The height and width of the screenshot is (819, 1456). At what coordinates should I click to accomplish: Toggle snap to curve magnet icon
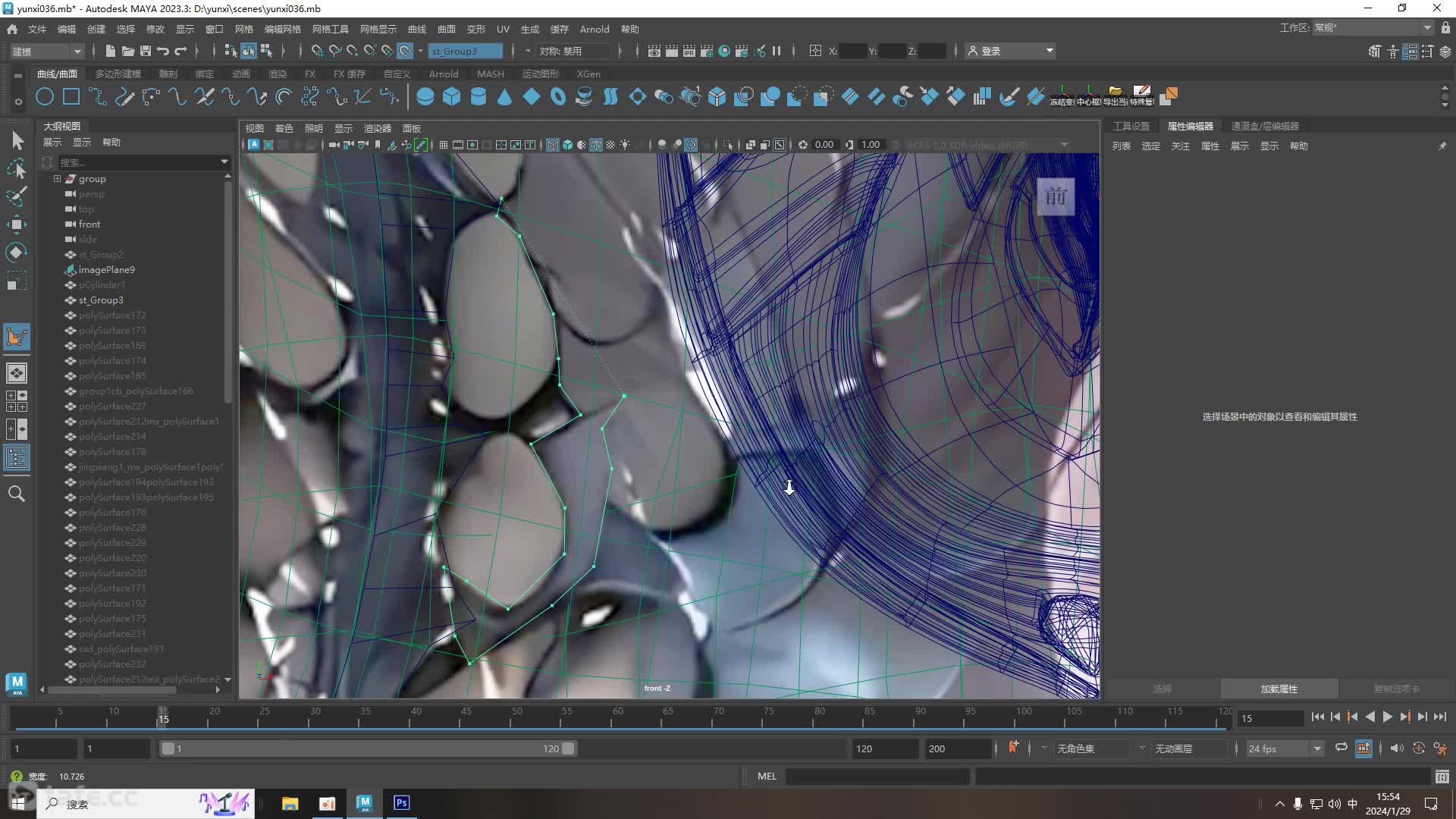(334, 51)
